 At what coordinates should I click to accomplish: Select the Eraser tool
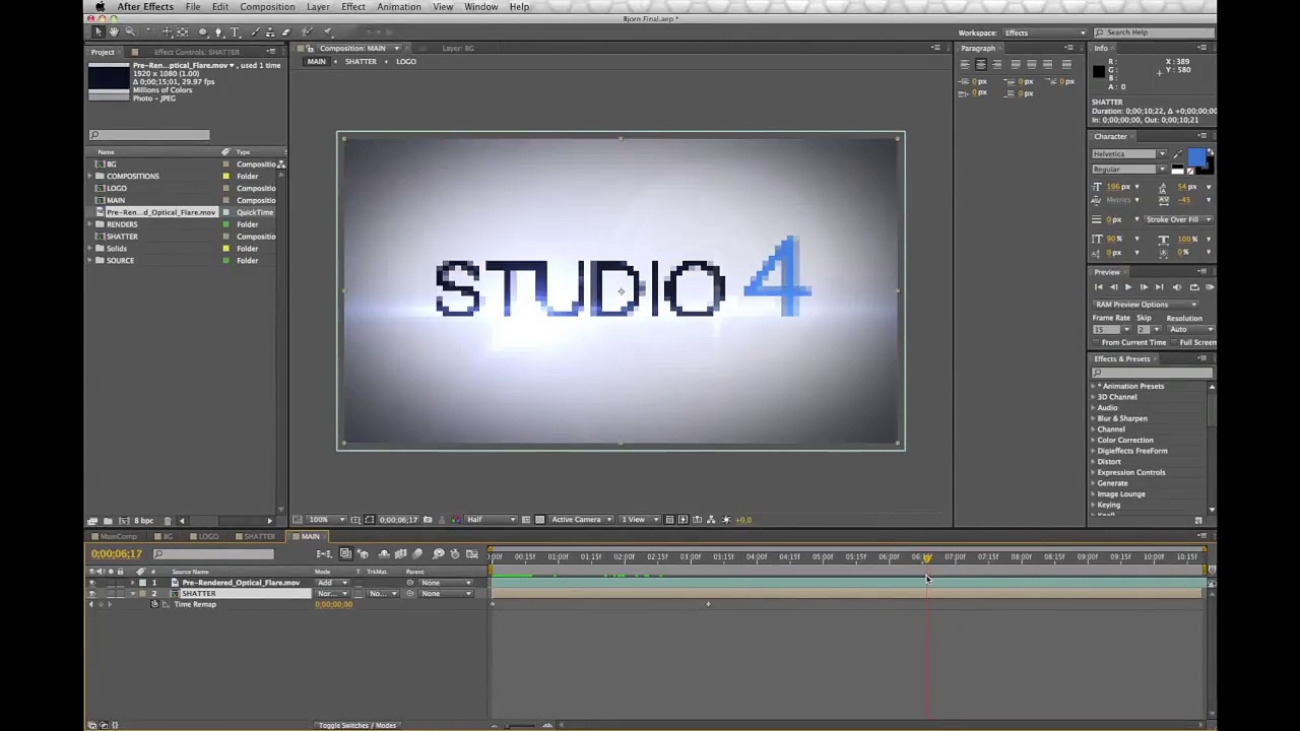286,32
